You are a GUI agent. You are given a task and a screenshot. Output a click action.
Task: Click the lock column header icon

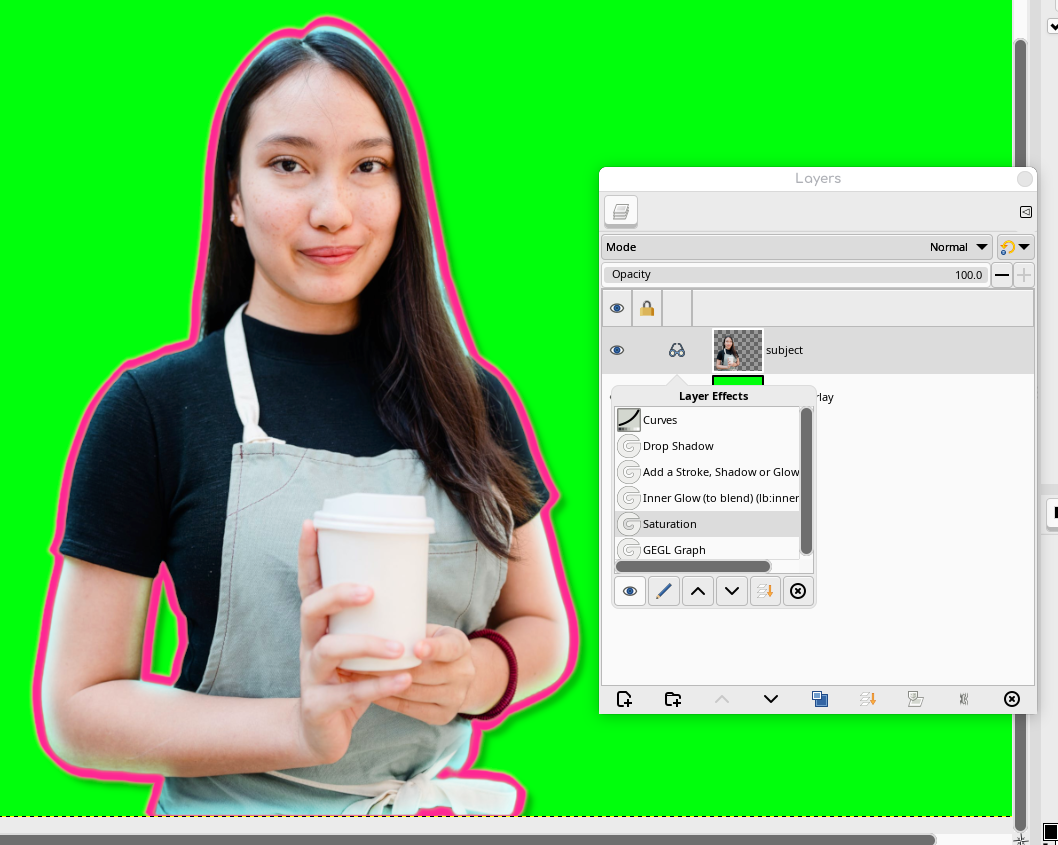tap(647, 308)
